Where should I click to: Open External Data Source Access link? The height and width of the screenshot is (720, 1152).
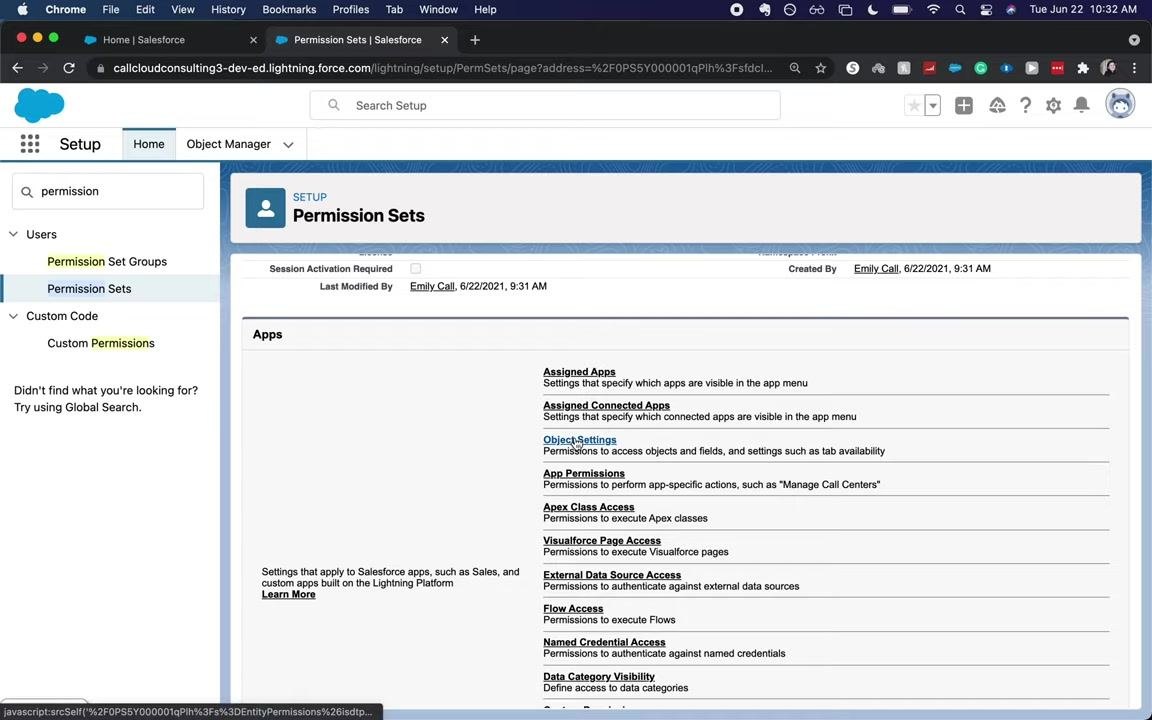click(612, 575)
